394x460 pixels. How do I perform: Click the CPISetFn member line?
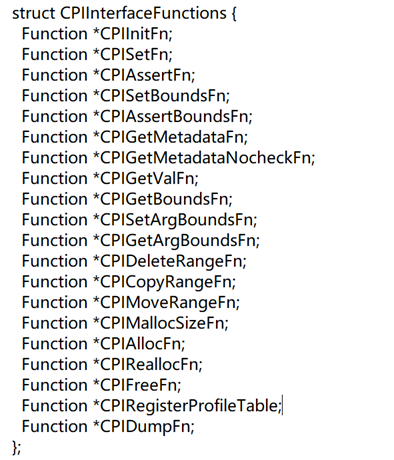click(x=97, y=55)
